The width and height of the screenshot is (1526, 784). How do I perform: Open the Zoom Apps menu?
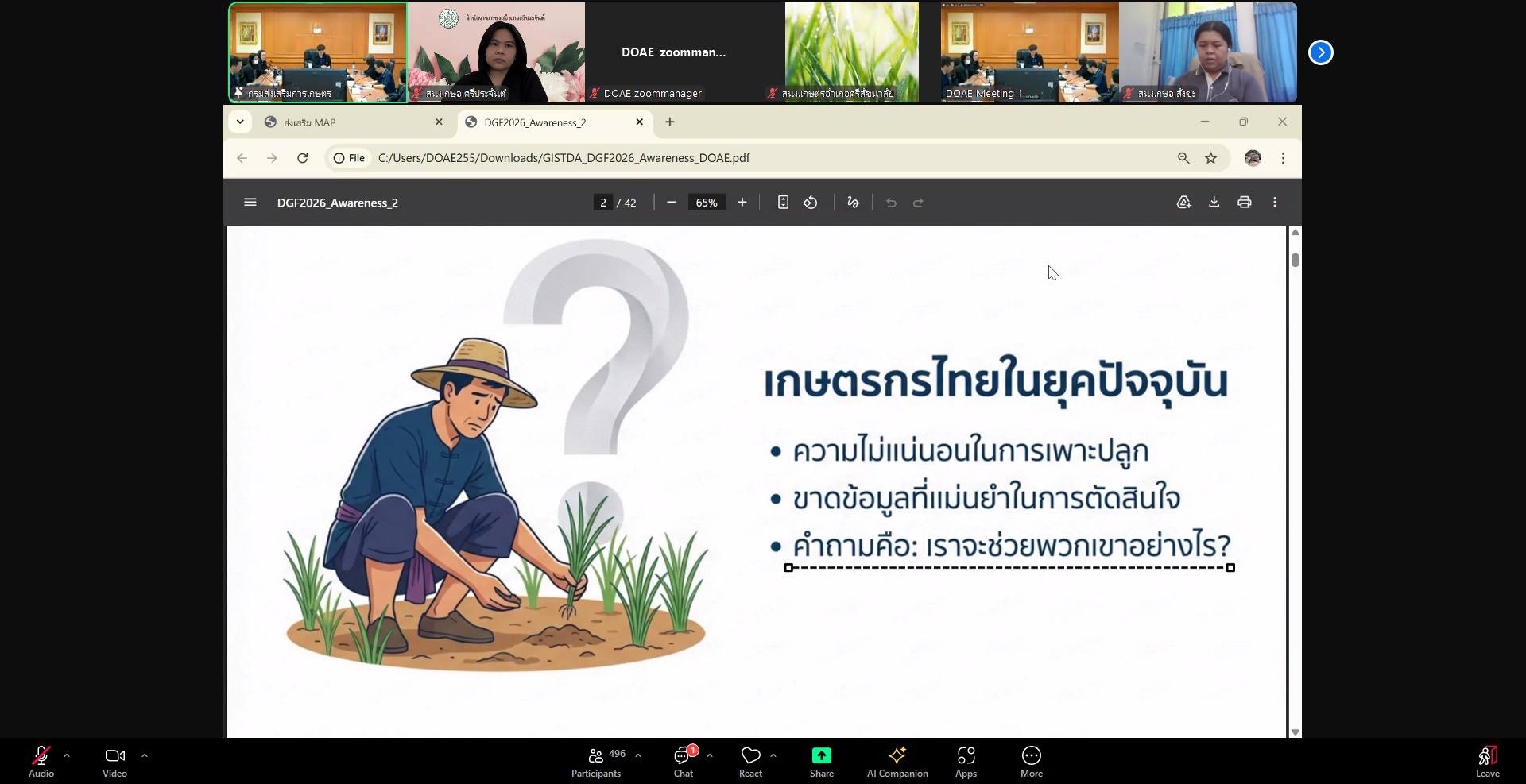966,761
